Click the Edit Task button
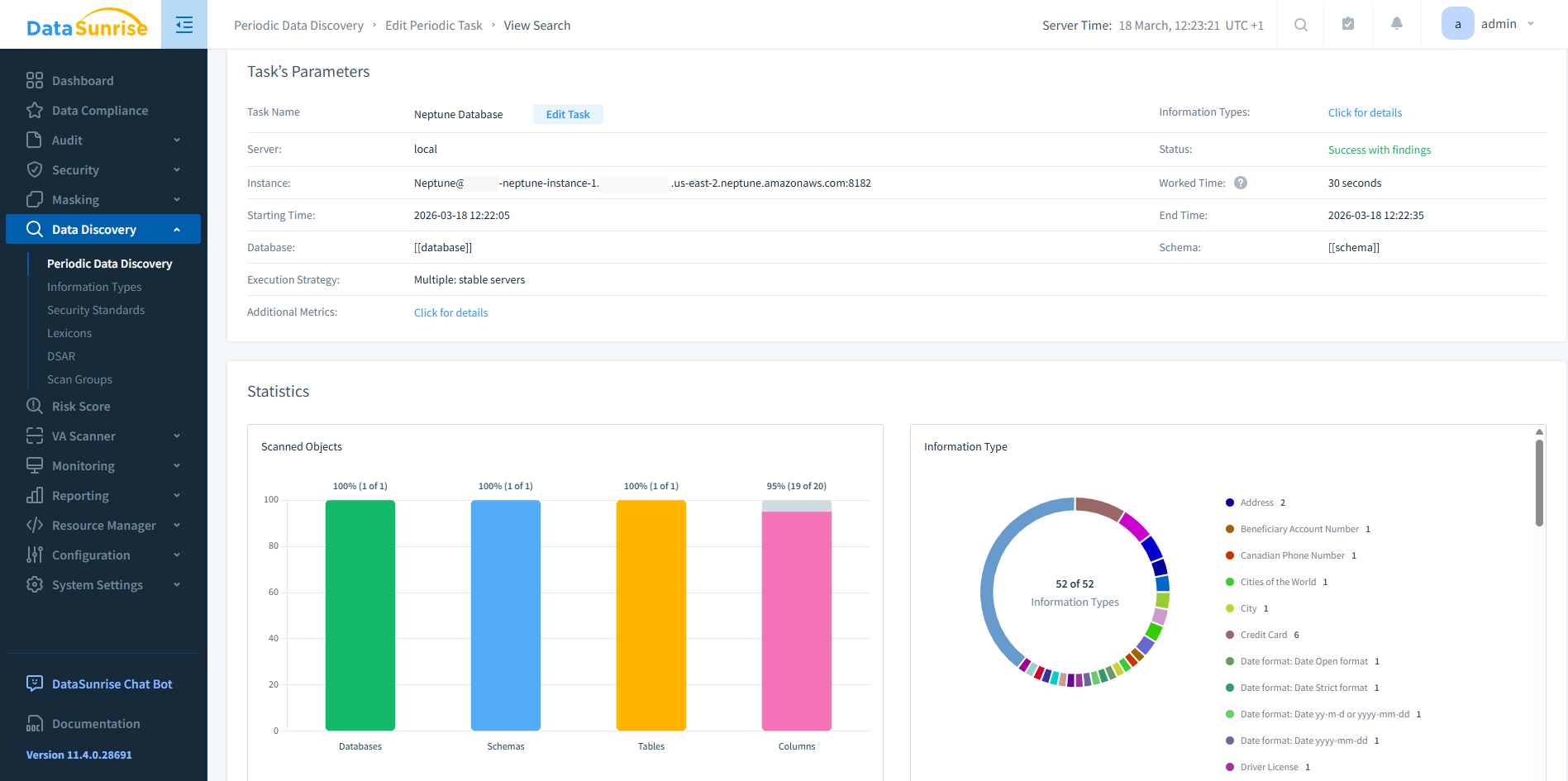 pyautogui.click(x=568, y=113)
